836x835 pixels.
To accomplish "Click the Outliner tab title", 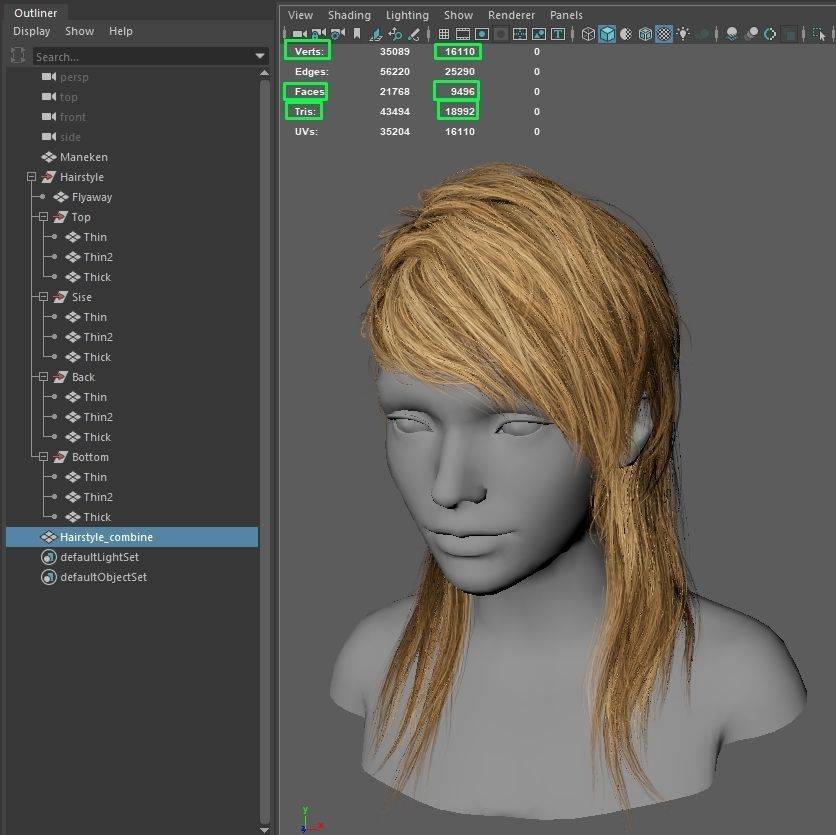I will click(x=36, y=13).
